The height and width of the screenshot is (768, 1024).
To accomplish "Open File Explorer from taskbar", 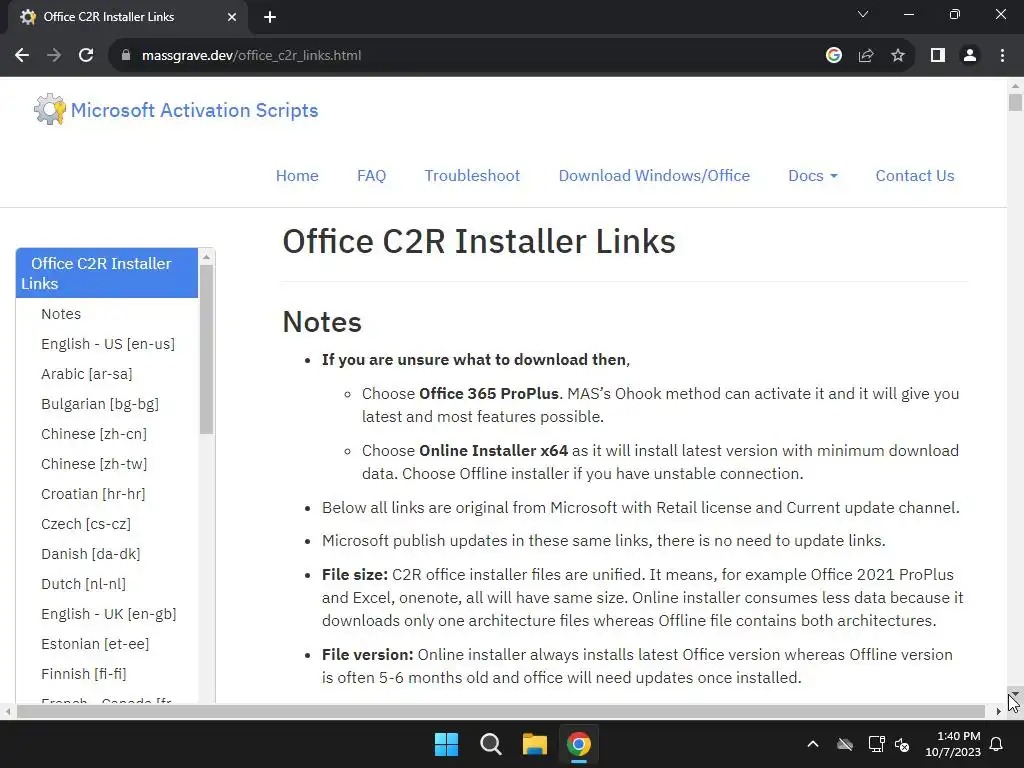I will click(534, 744).
